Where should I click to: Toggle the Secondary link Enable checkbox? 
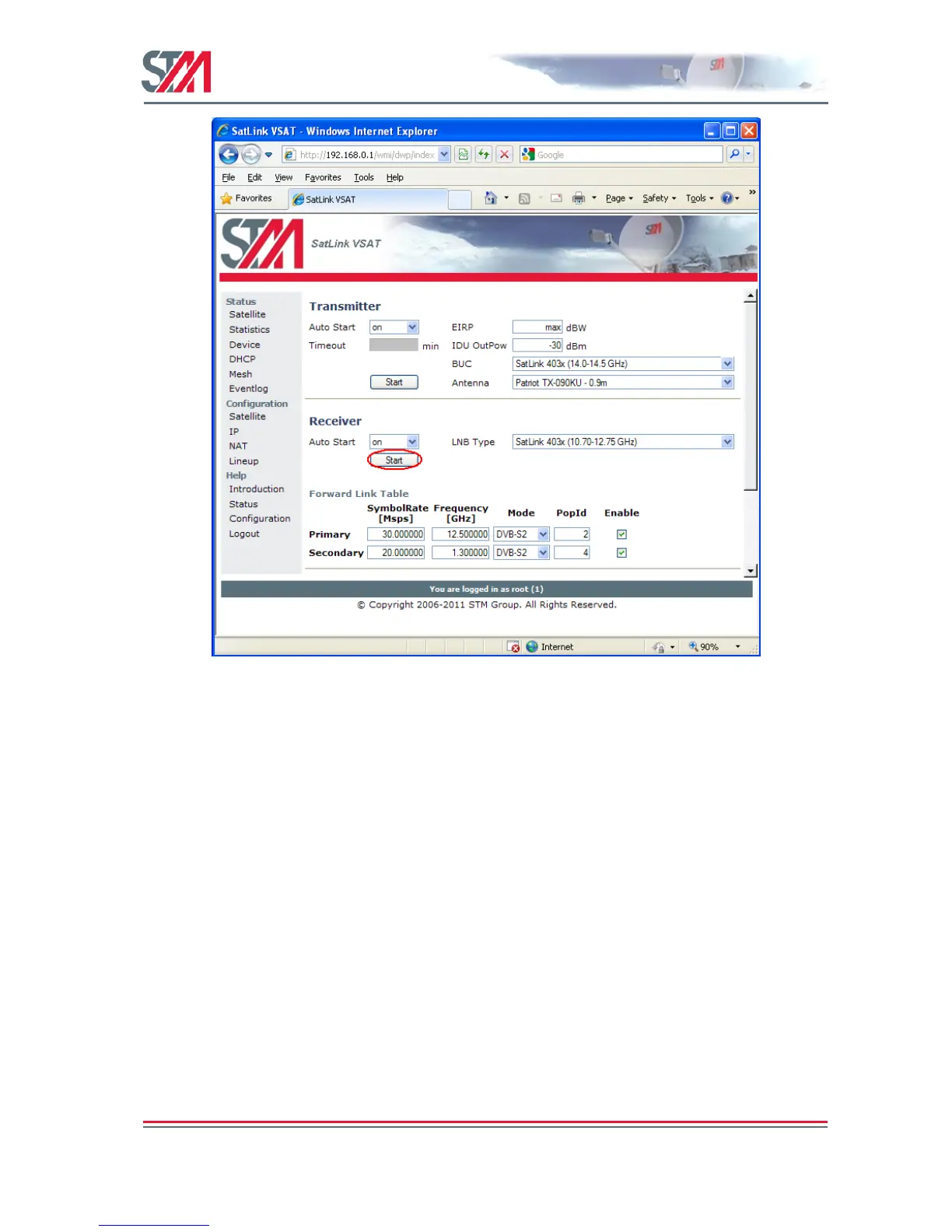621,552
